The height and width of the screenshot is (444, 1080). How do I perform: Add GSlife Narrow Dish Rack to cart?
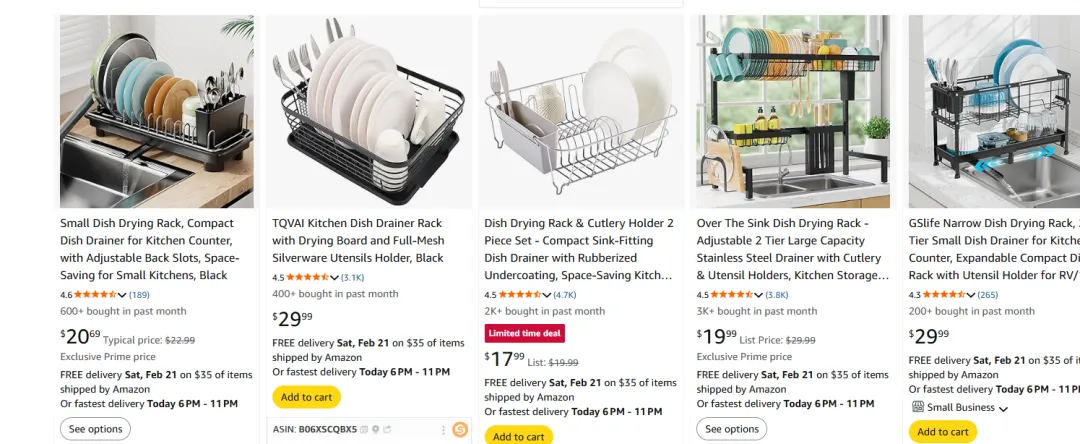coord(942,432)
